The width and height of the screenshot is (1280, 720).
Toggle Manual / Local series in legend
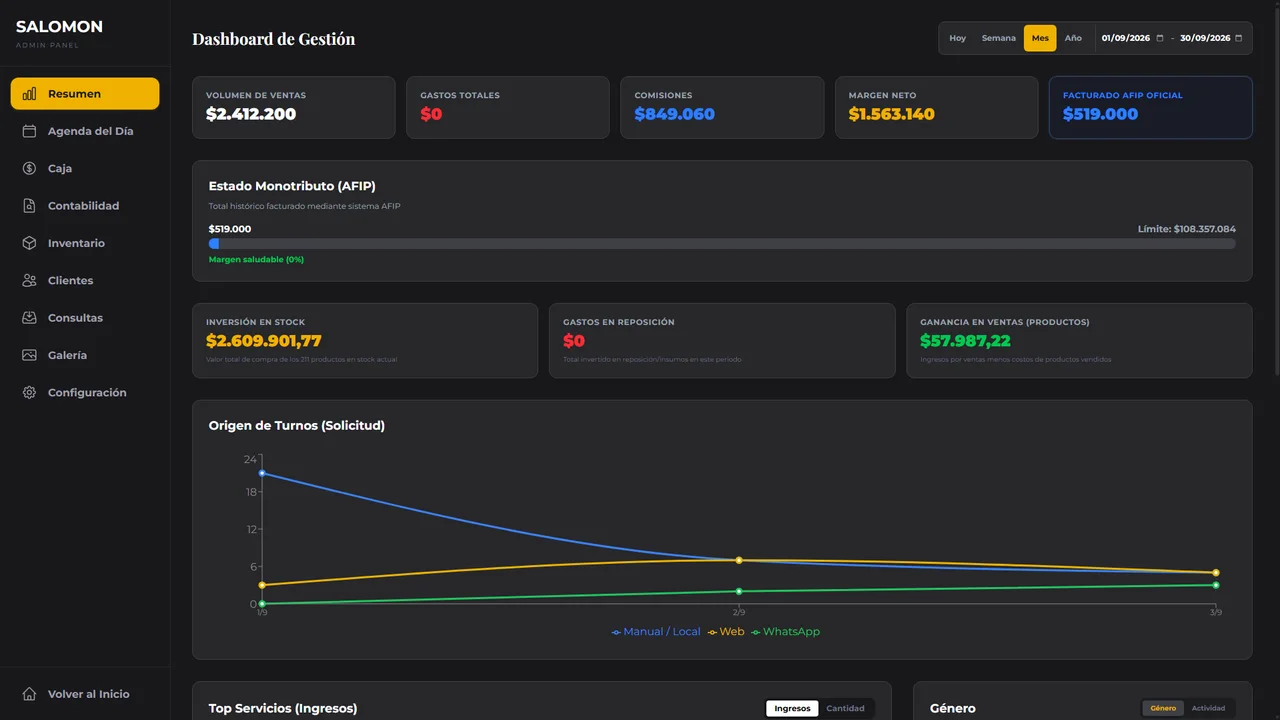click(656, 632)
